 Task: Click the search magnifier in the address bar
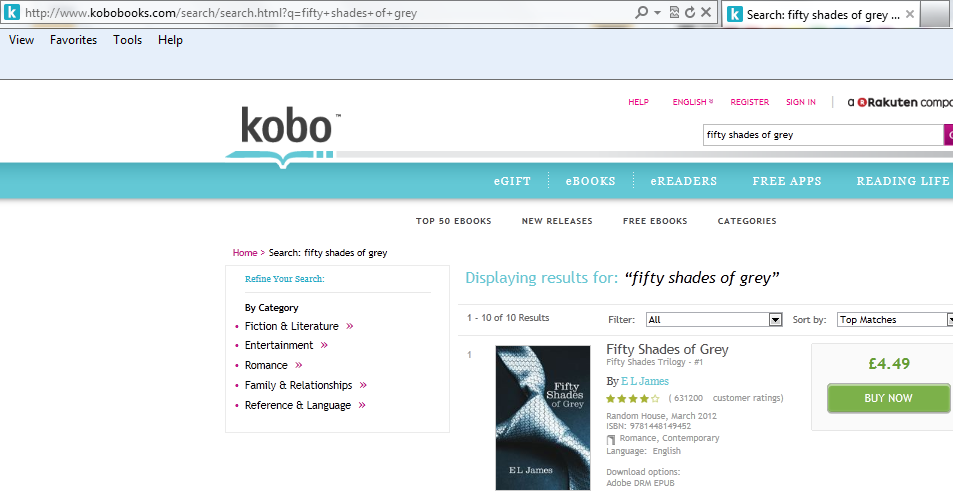coord(641,12)
